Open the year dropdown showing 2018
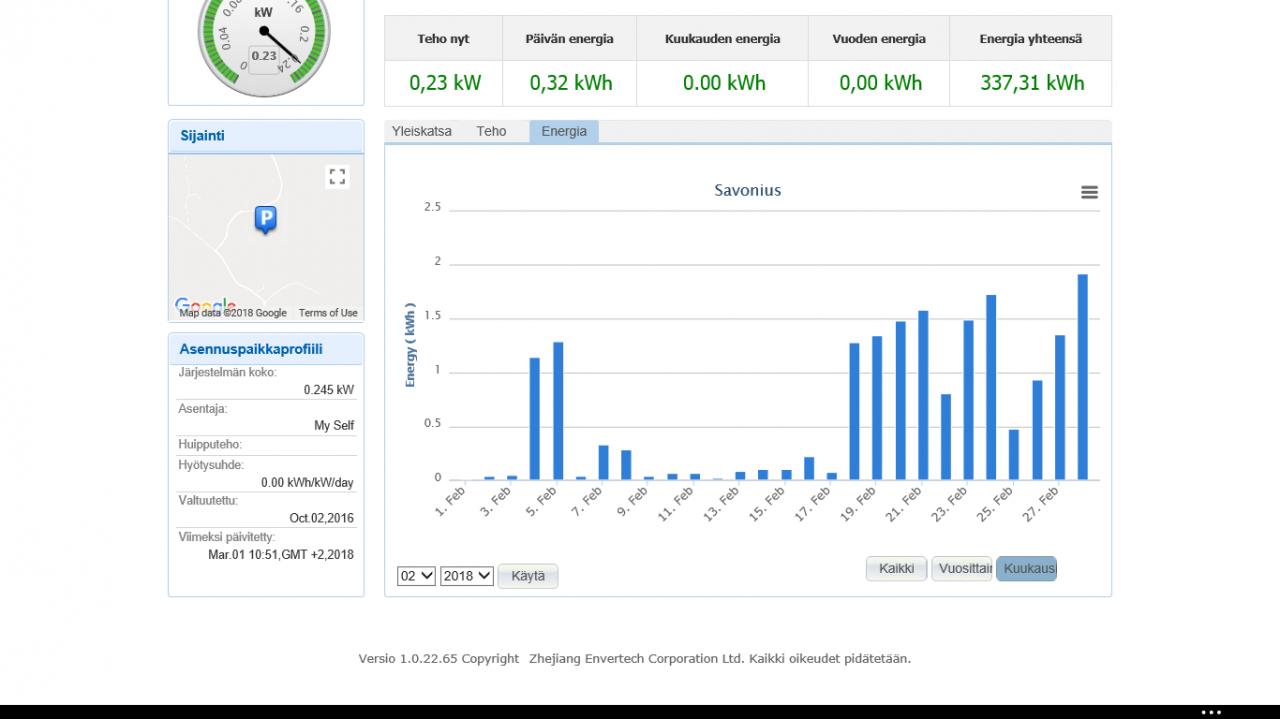 pyautogui.click(x=467, y=576)
